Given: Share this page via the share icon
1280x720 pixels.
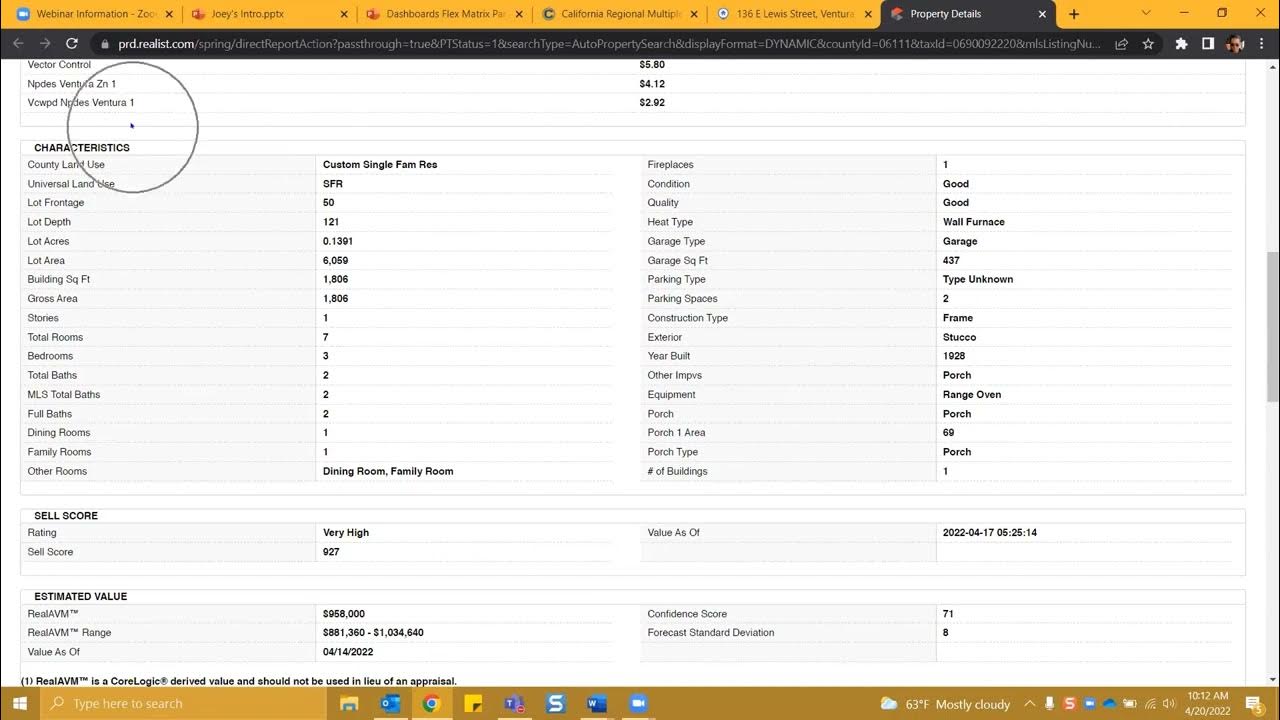Looking at the screenshot, I should [1122, 44].
